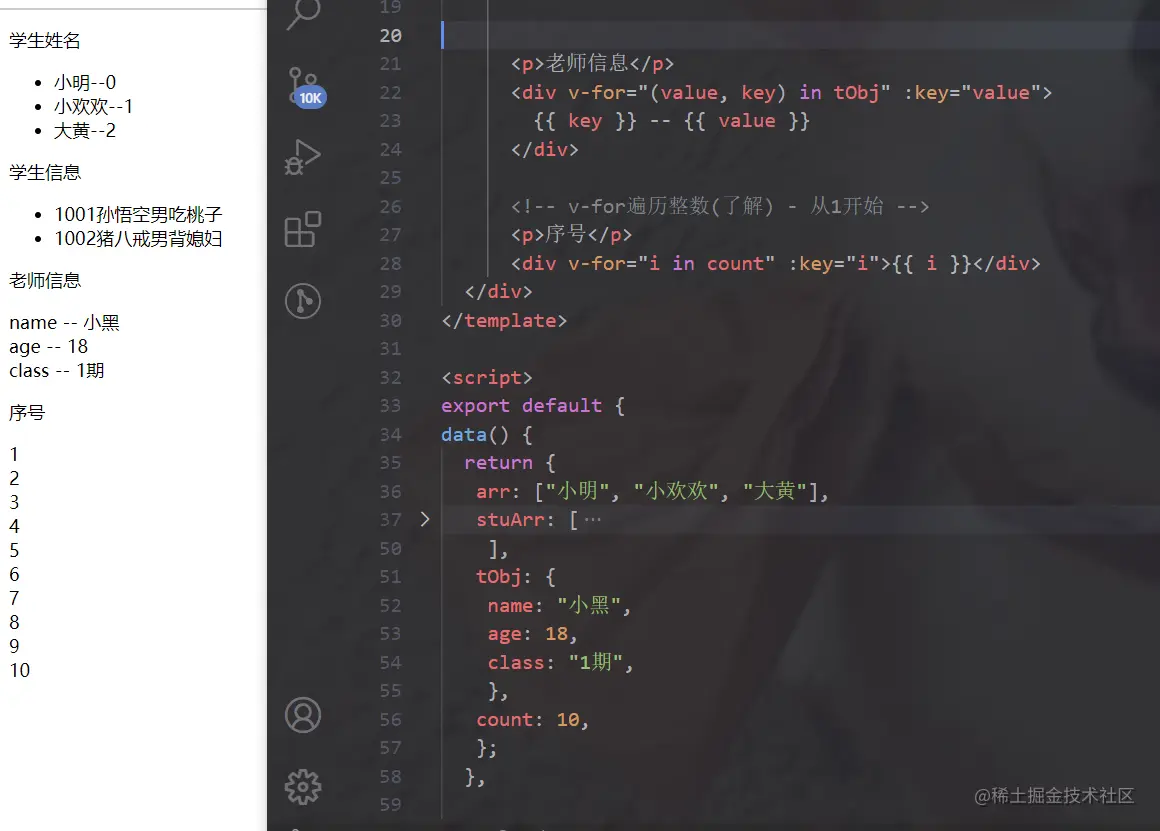Click '序号' heading in preview
Image resolution: width=1160 pixels, height=831 pixels.
pyautogui.click(x=27, y=412)
